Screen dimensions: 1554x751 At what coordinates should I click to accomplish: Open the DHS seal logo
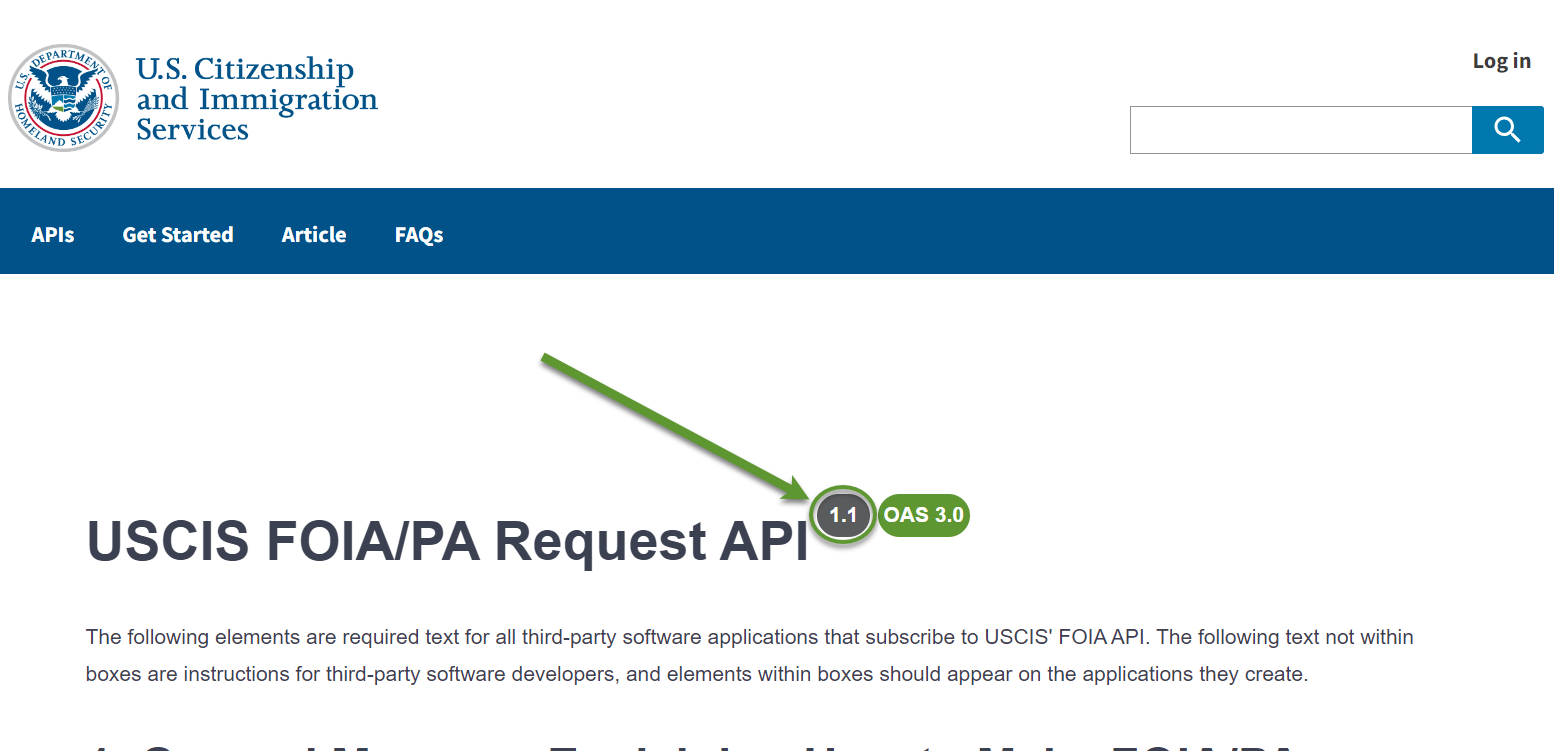(x=64, y=98)
